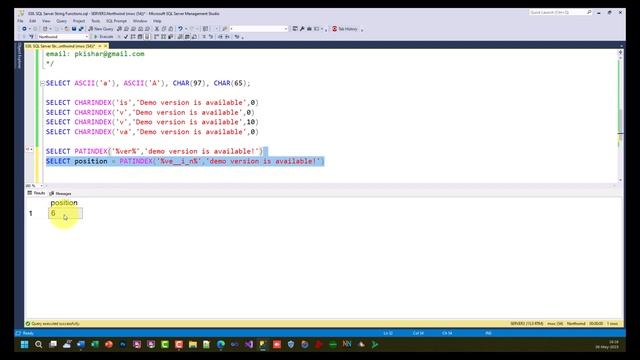
Task: Click the Save file icon
Action: (x=74, y=29)
